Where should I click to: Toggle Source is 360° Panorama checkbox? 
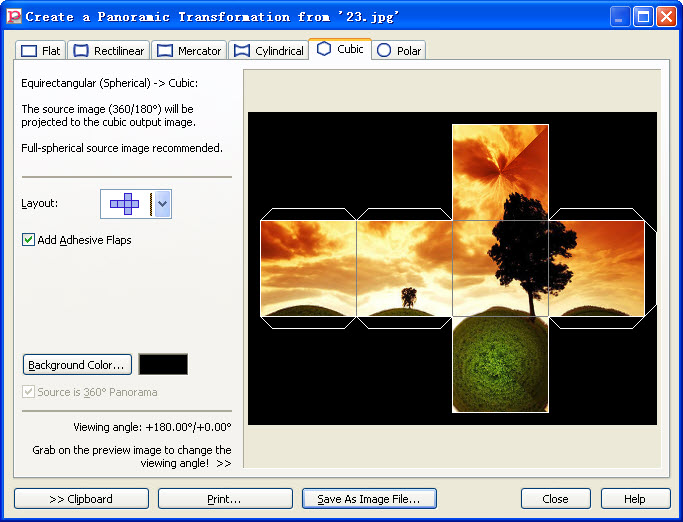click(x=28, y=392)
